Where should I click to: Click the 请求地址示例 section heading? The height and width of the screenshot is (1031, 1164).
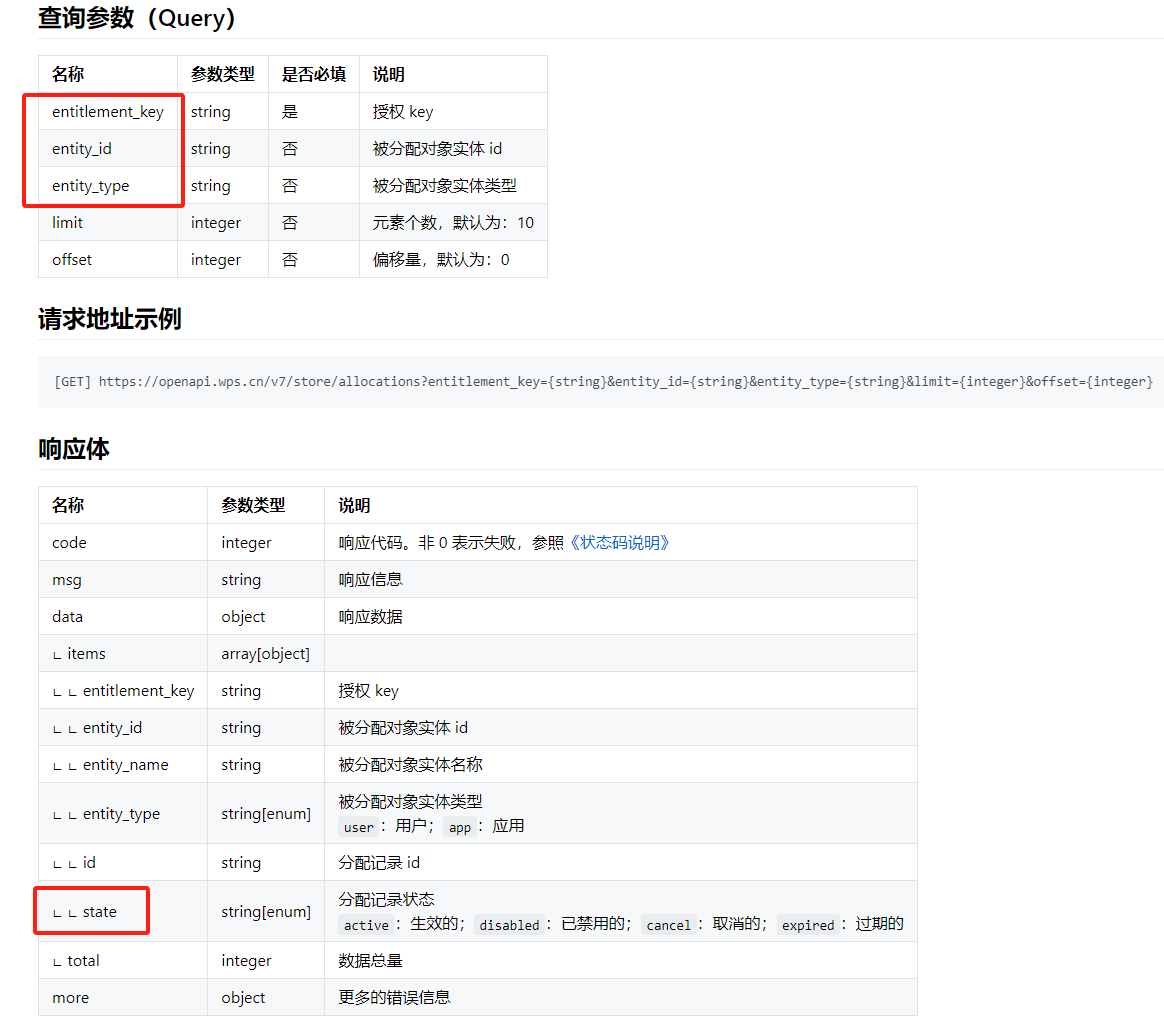110,319
